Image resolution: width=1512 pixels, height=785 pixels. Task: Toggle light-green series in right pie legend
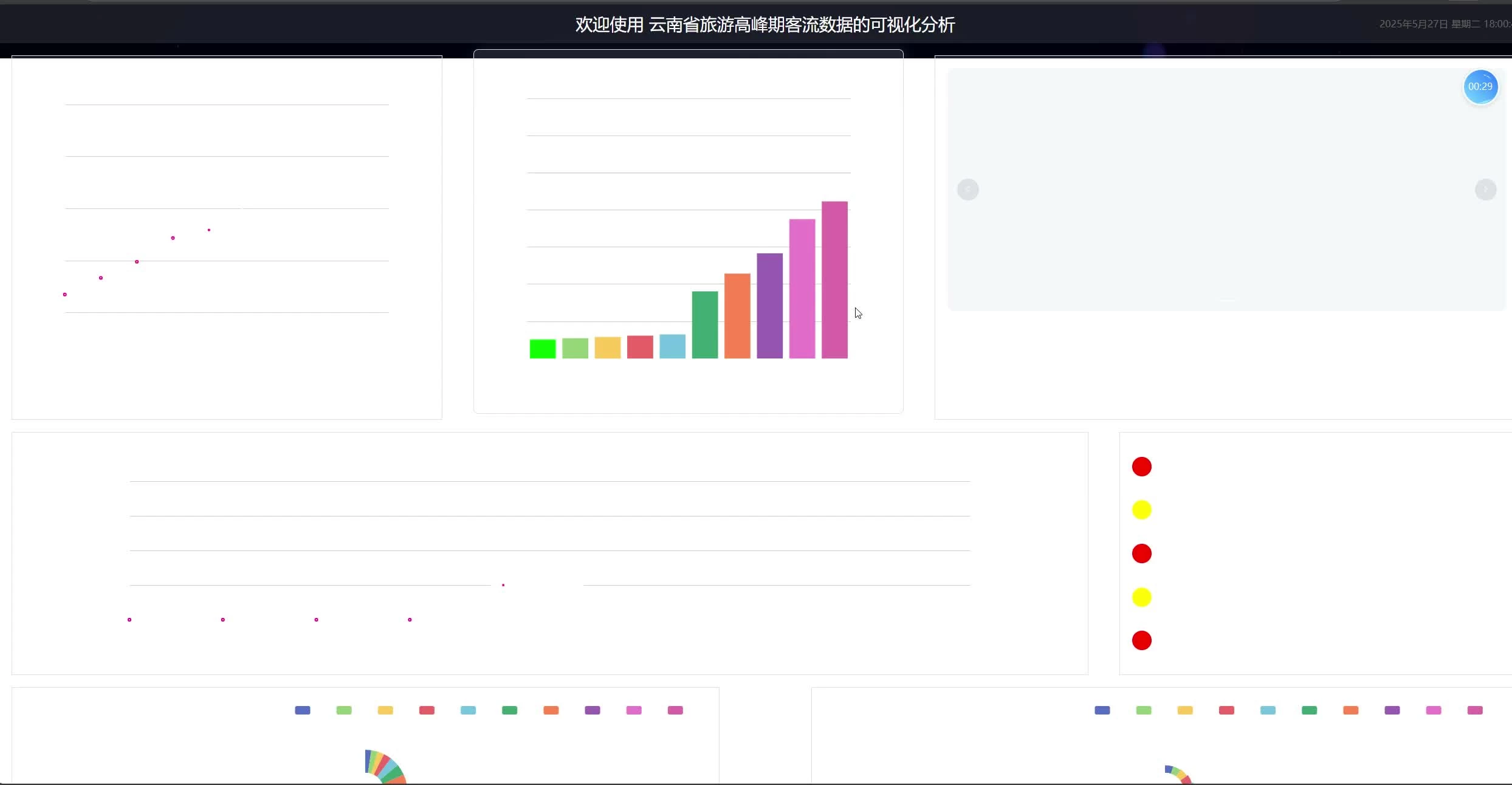click(1143, 710)
